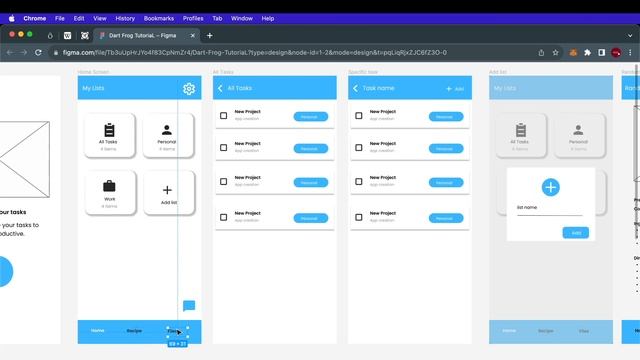Open the Apple menu

click(11, 18)
